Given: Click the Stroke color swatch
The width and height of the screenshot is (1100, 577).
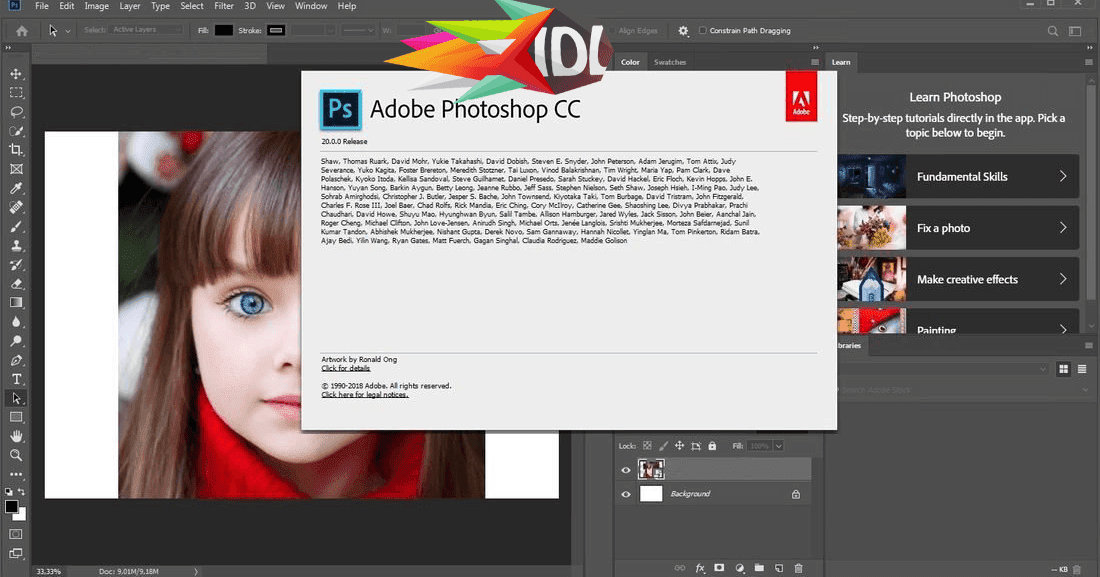Looking at the screenshot, I should [276, 30].
